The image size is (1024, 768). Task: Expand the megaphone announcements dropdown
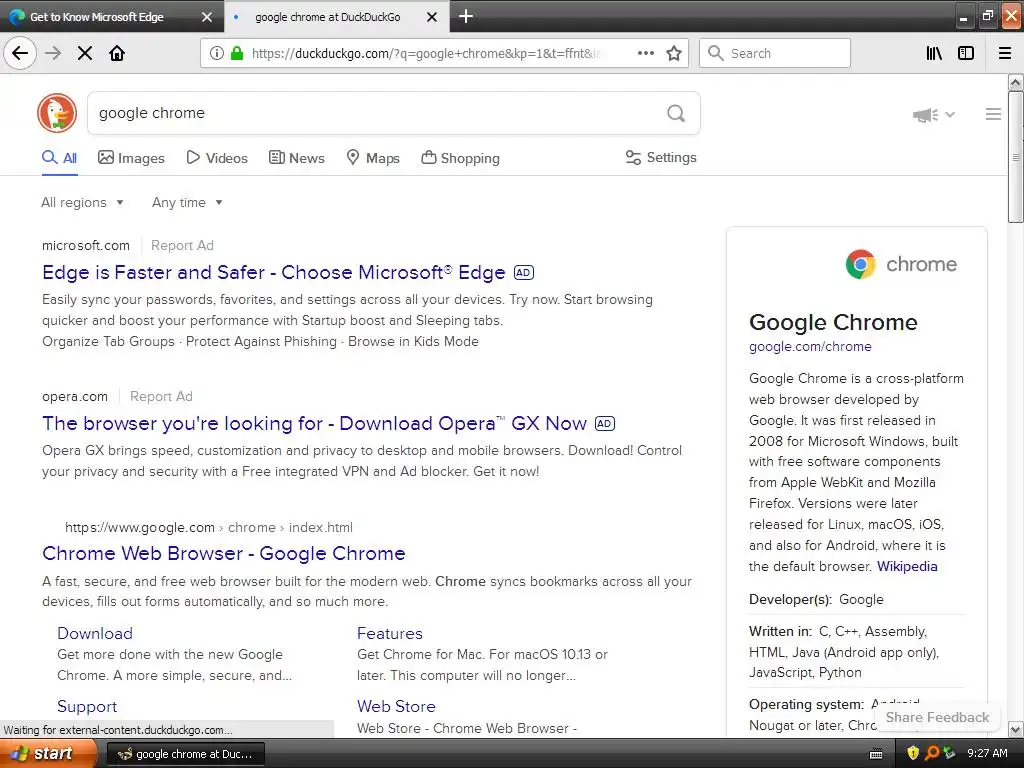click(x=934, y=115)
